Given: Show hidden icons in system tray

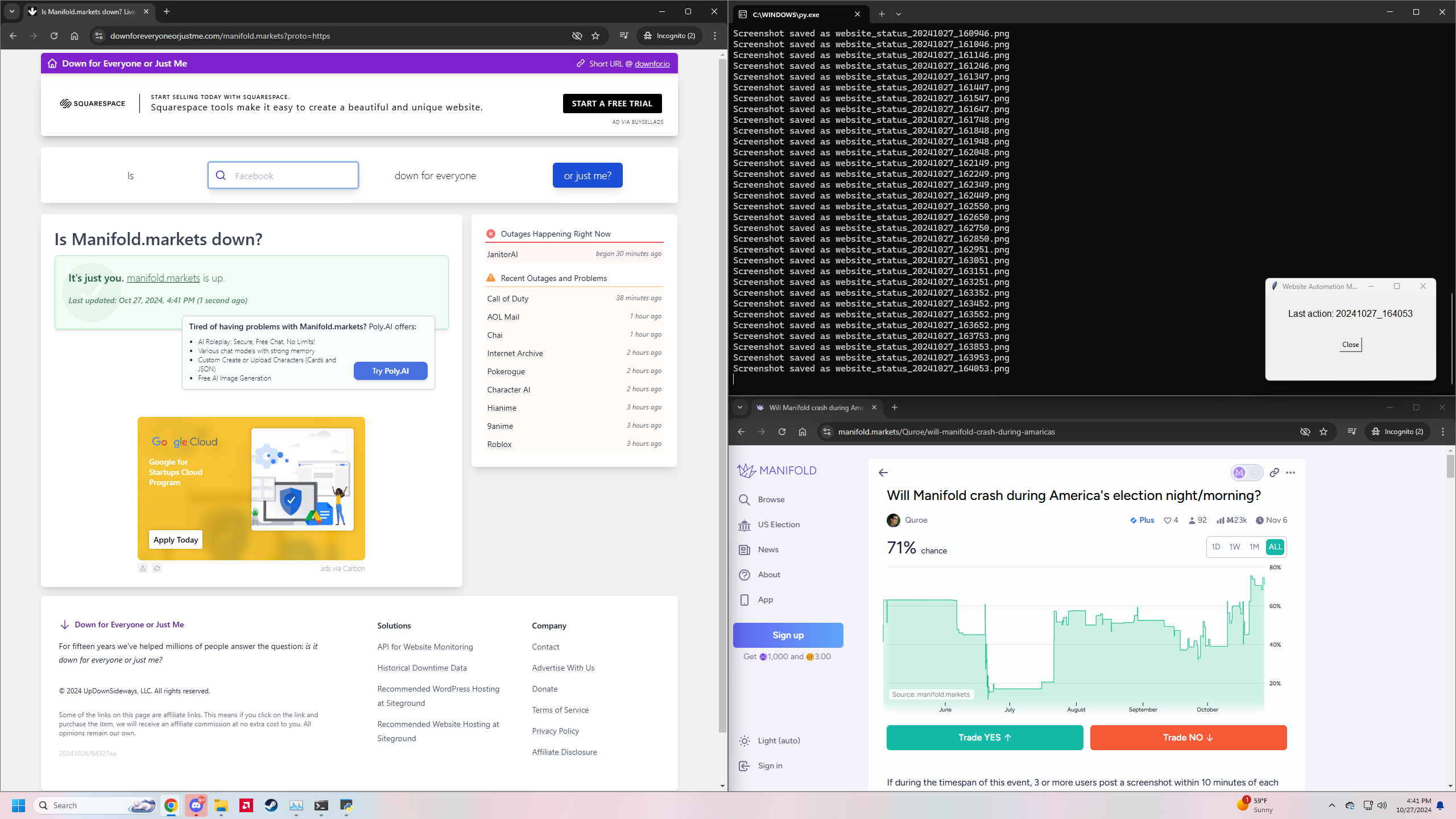Looking at the screenshot, I should (x=1332, y=805).
